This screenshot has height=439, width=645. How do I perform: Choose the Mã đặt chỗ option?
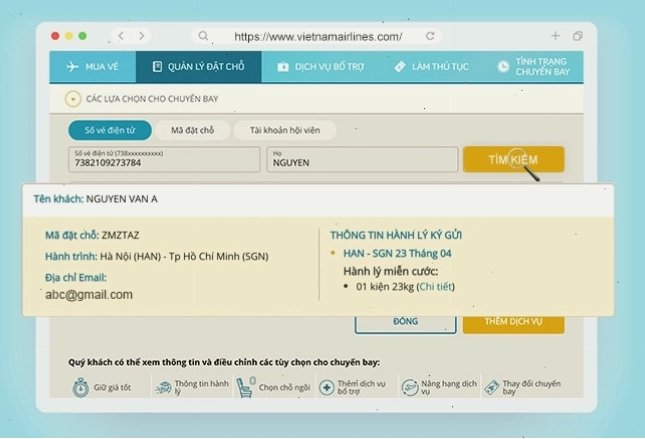(193, 130)
